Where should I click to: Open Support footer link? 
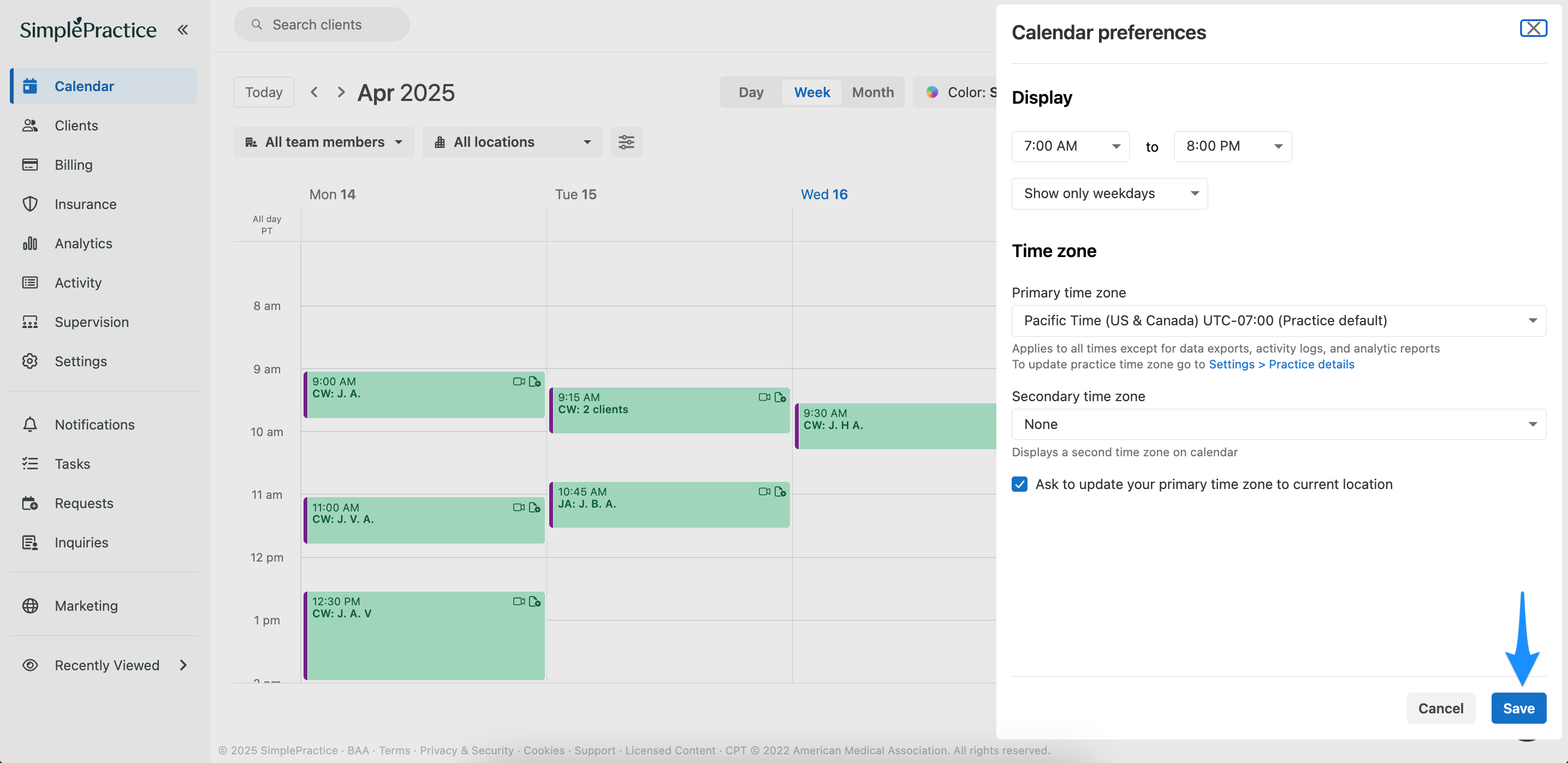(x=595, y=750)
